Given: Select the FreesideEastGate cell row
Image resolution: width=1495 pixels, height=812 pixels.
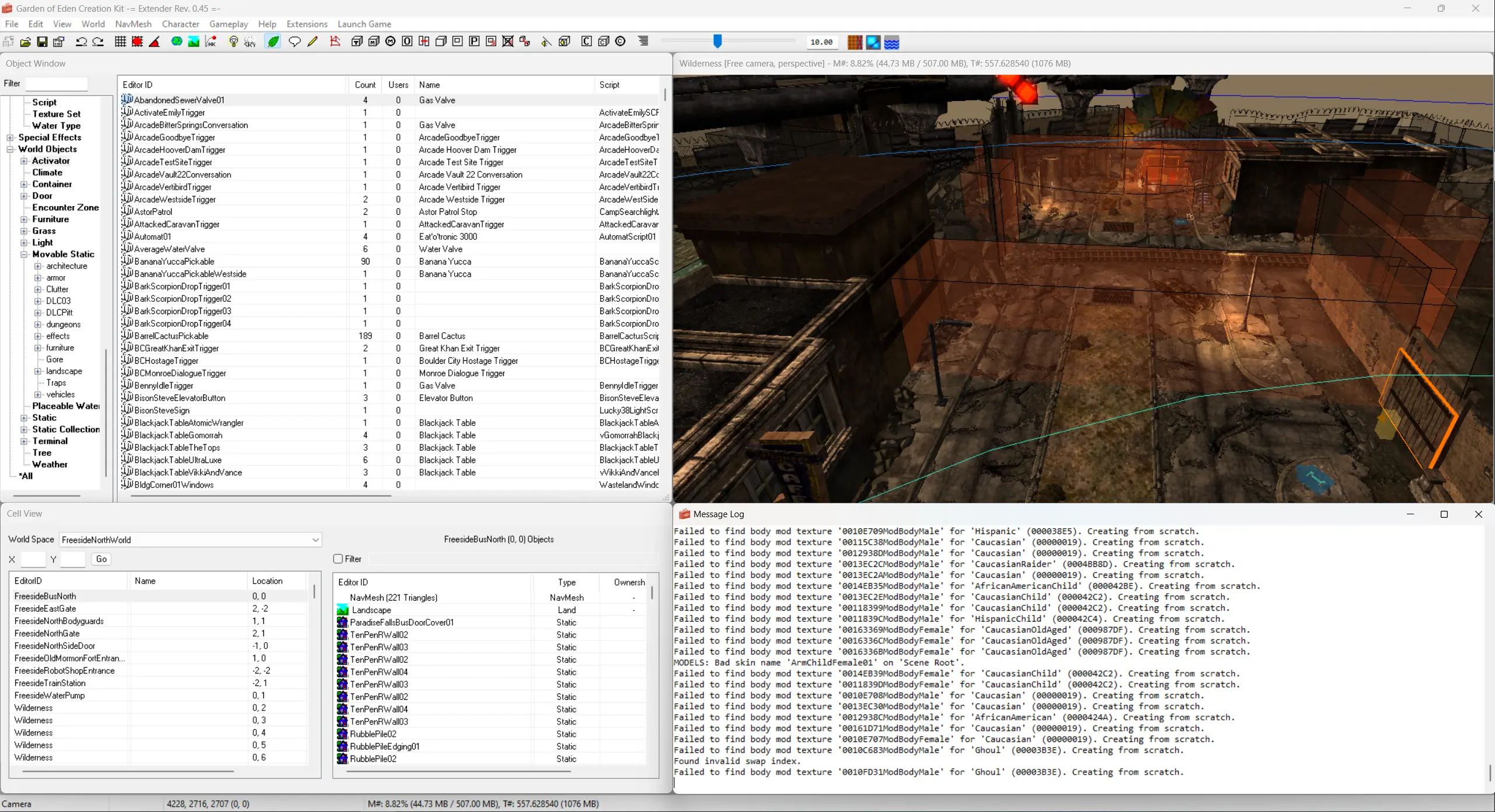Looking at the screenshot, I should [159, 608].
